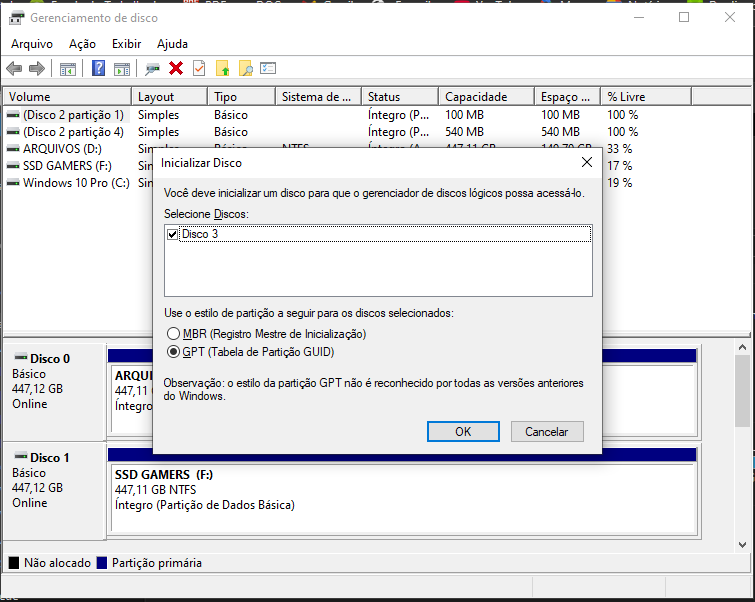Viewport: 755px width, 602px height.
Task: Click the Back arrow in toolbar
Action: pyautogui.click(x=14, y=69)
